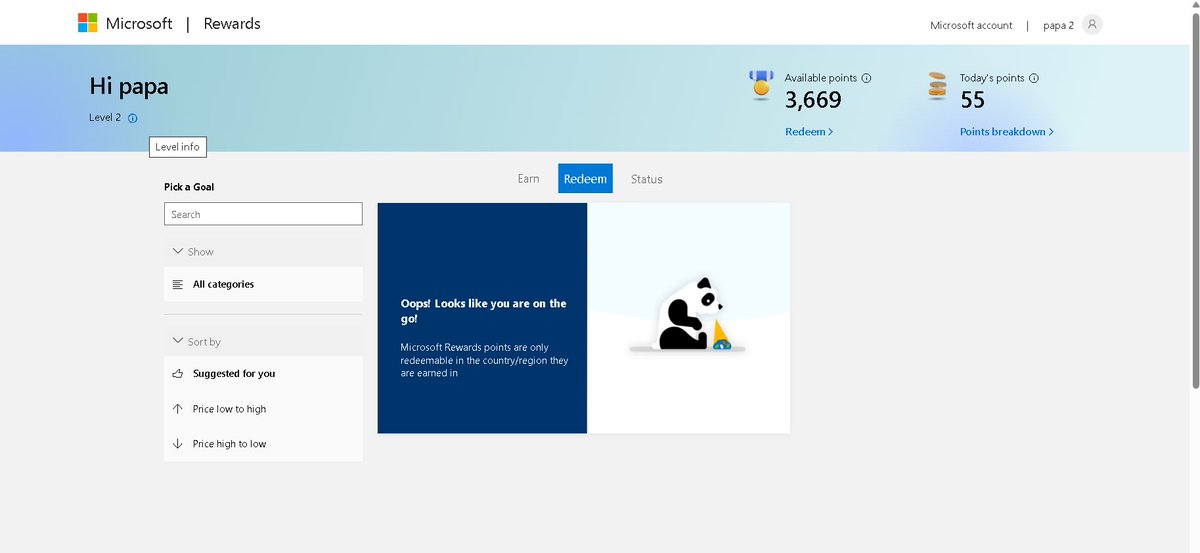Click the All categories list icon
The width and height of the screenshot is (1200, 553).
[x=178, y=285]
